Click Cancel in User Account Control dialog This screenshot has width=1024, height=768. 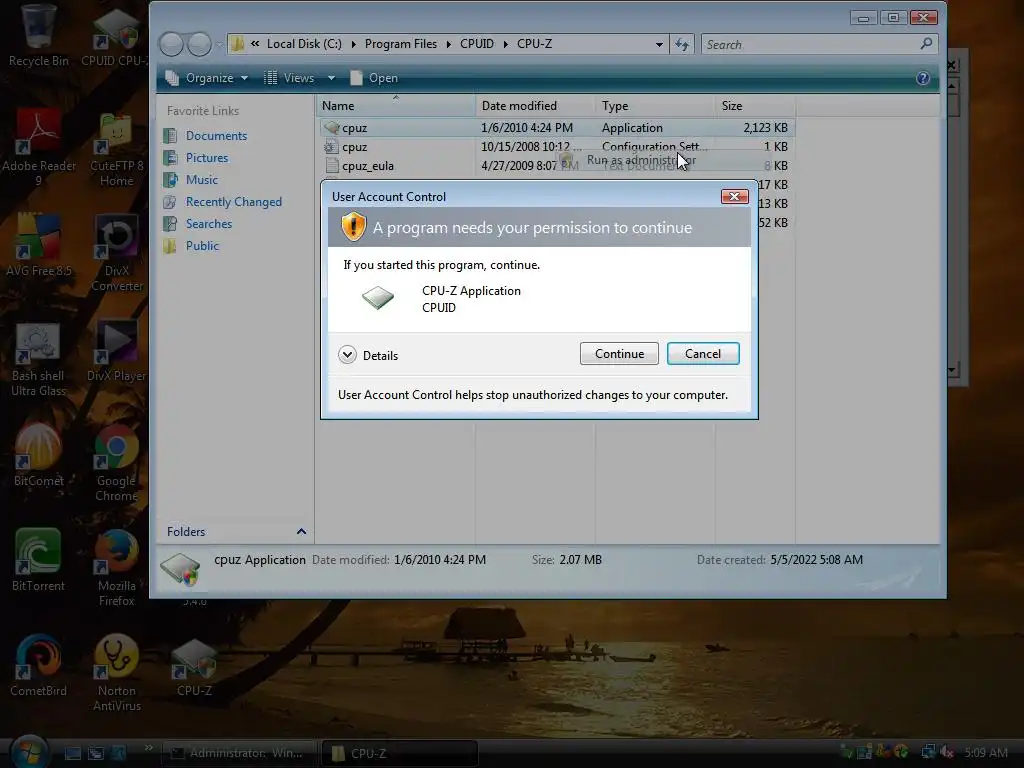click(x=703, y=353)
